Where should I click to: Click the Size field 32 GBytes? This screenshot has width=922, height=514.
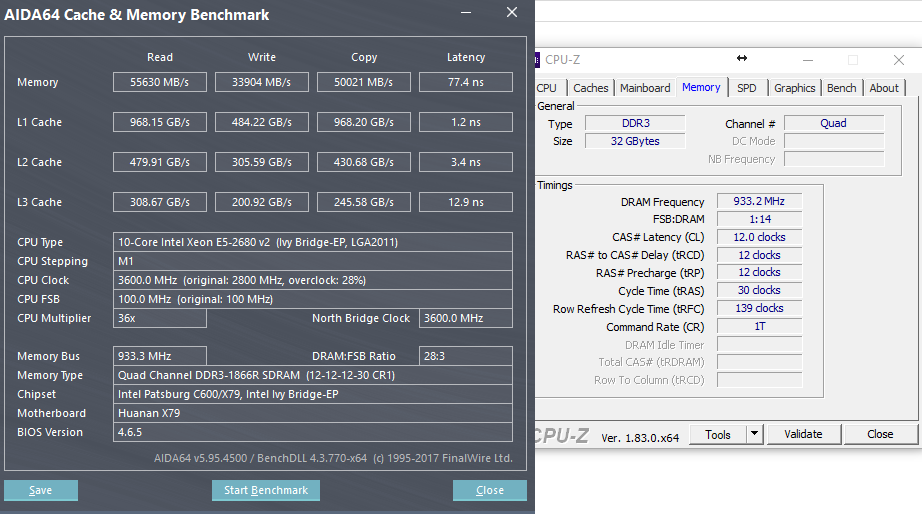point(635,141)
